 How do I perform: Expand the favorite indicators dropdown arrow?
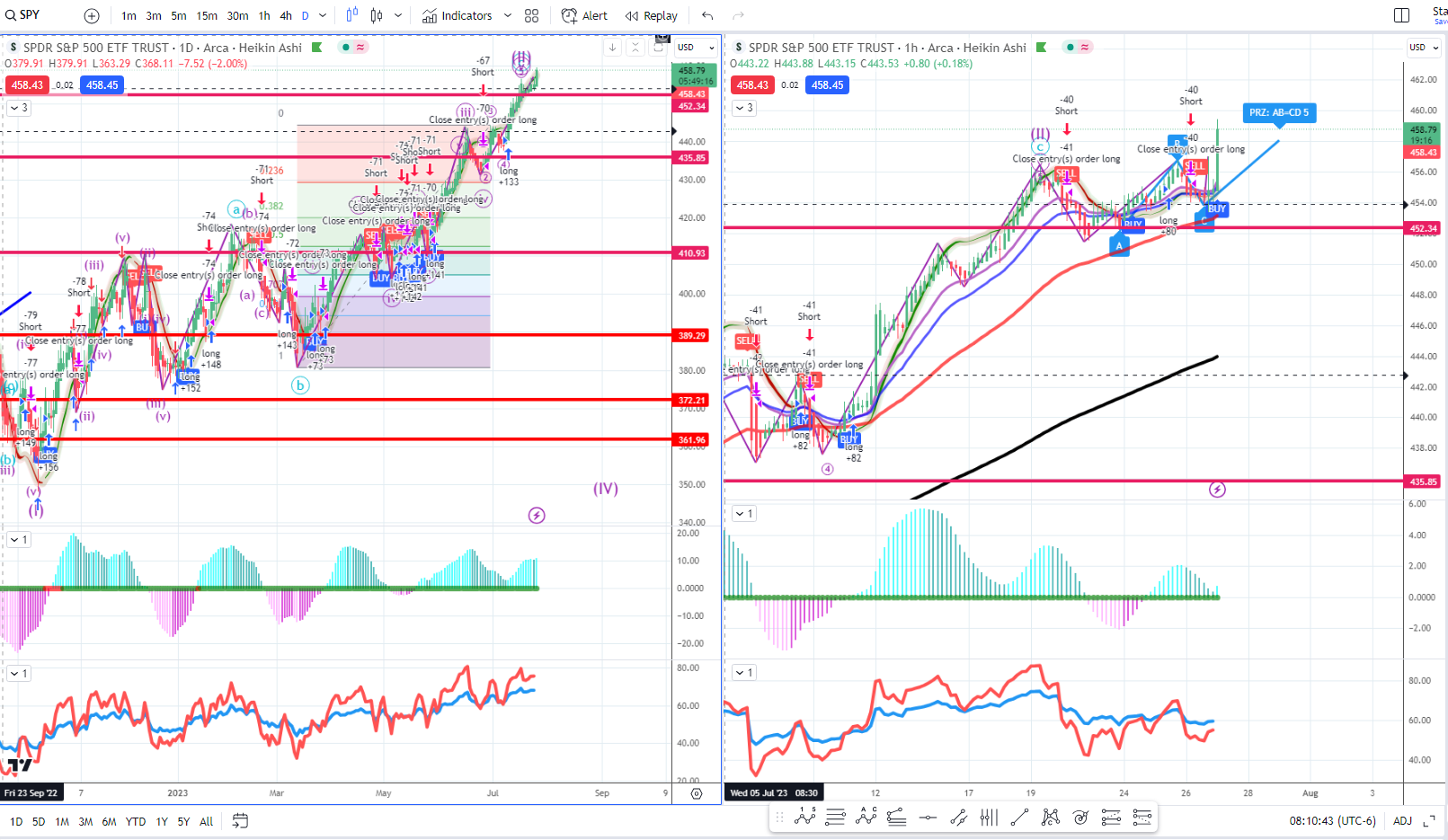[x=508, y=15]
